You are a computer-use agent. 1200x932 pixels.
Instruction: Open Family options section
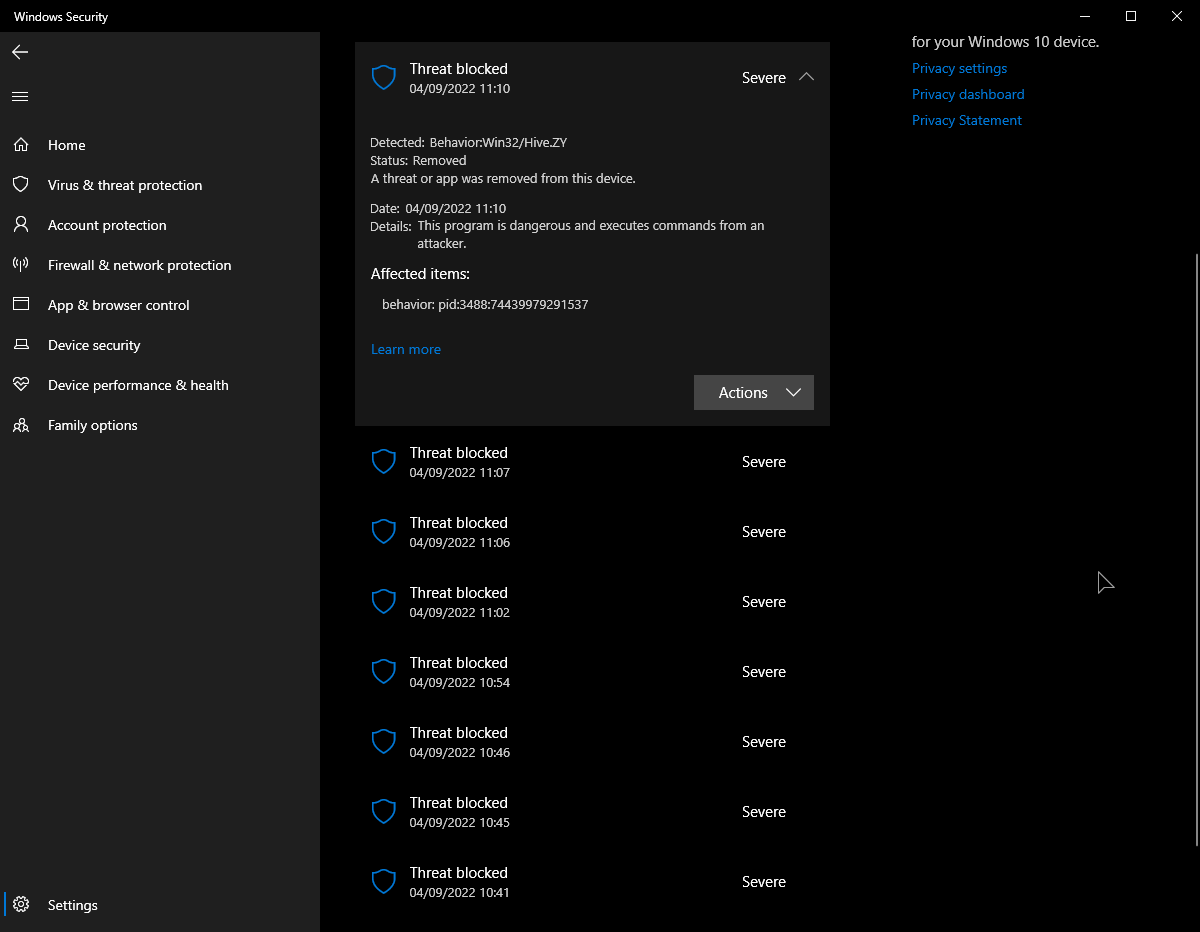pyautogui.click(x=93, y=425)
